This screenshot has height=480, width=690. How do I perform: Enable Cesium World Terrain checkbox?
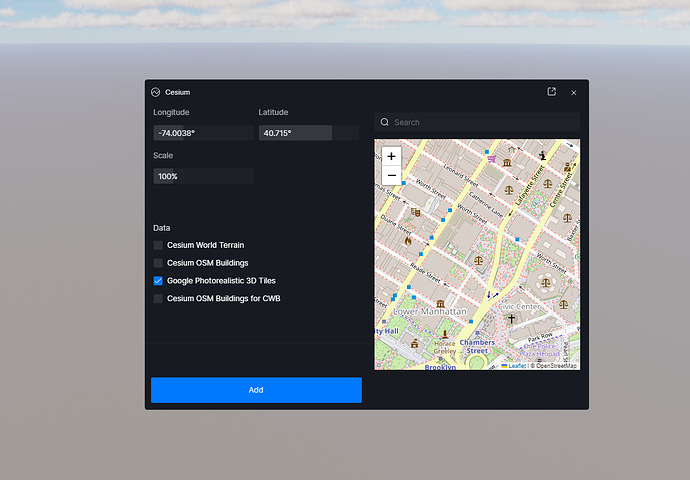point(158,245)
